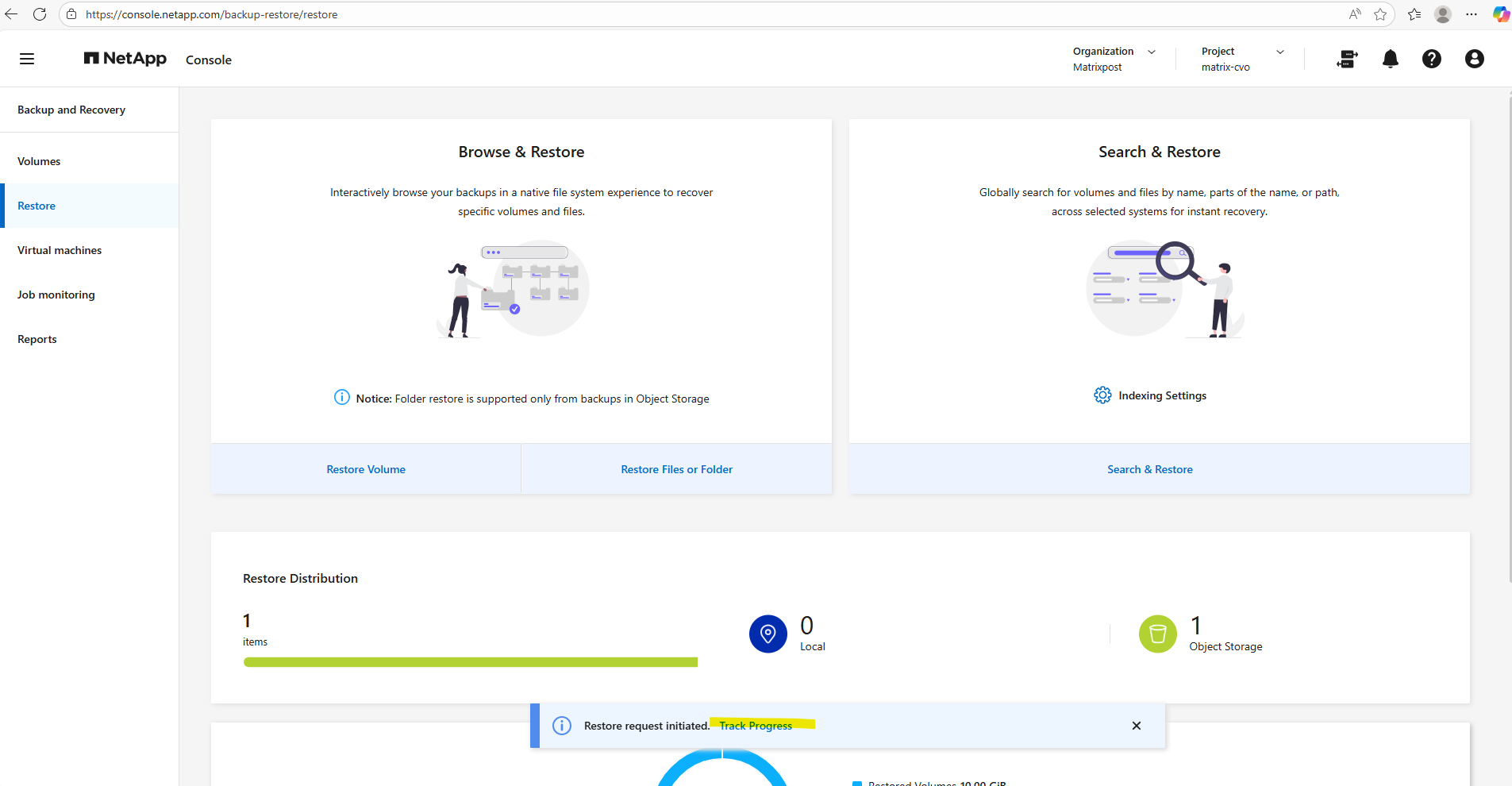
Task: Click the agents/connector server icon in header
Action: tap(1347, 59)
